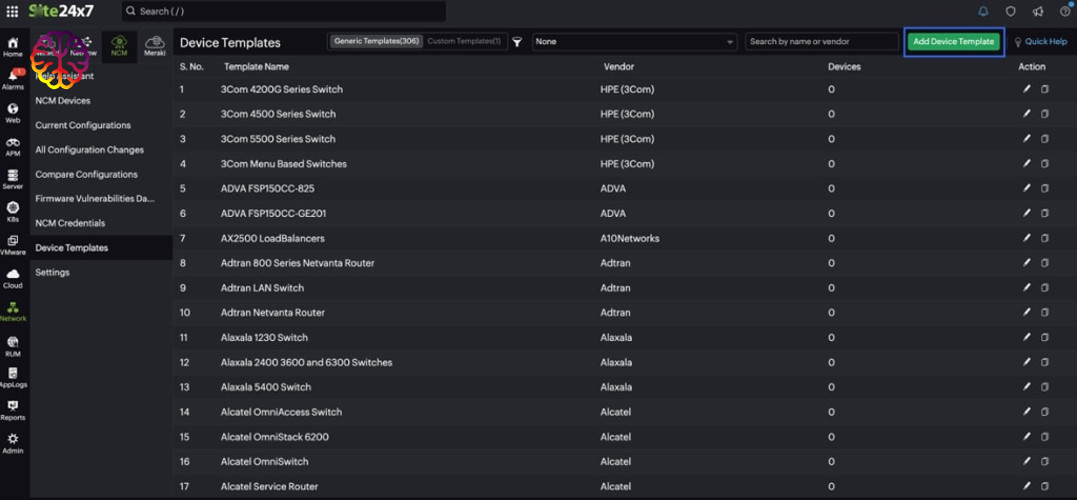The image size is (1077, 500).
Task: Open NCM Credentials menu item
Action: 70,223
